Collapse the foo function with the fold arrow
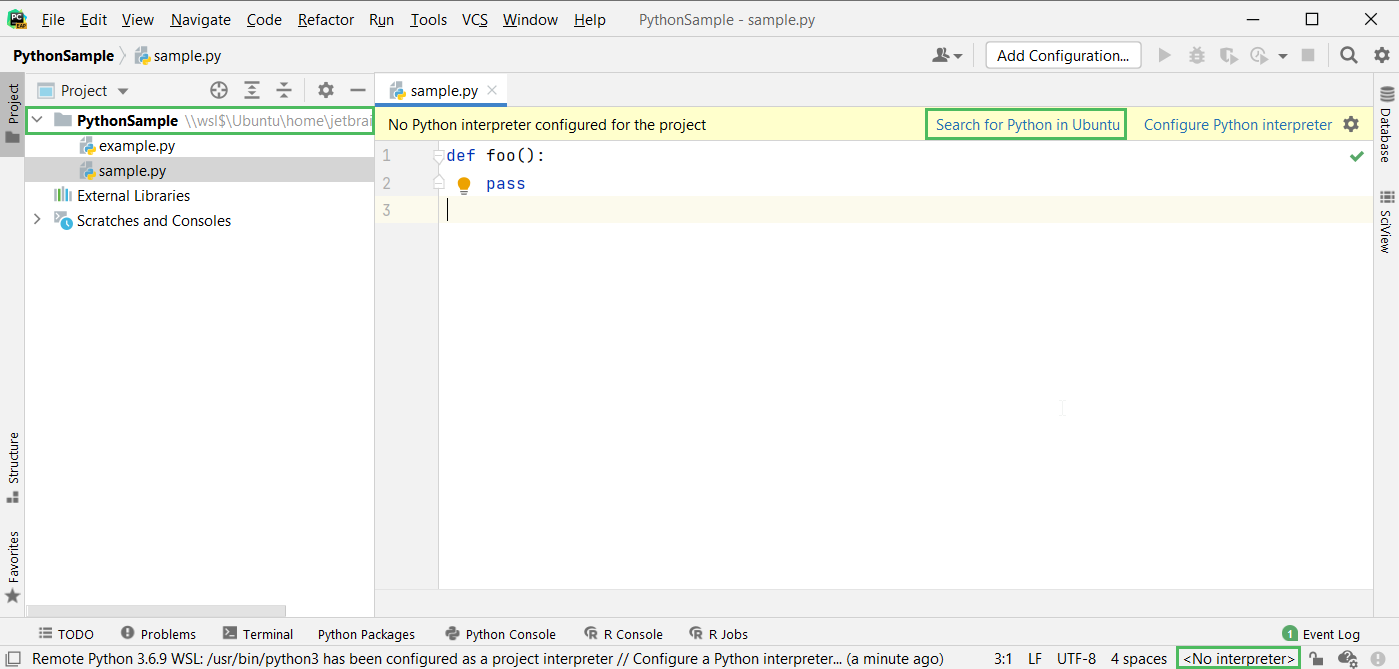 438,155
